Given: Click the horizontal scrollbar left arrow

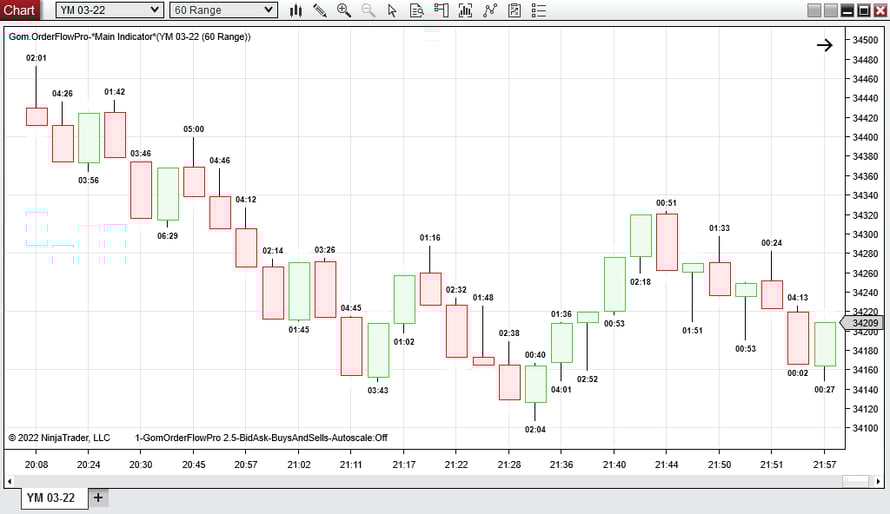Looking at the screenshot, I should [x=10, y=482].
